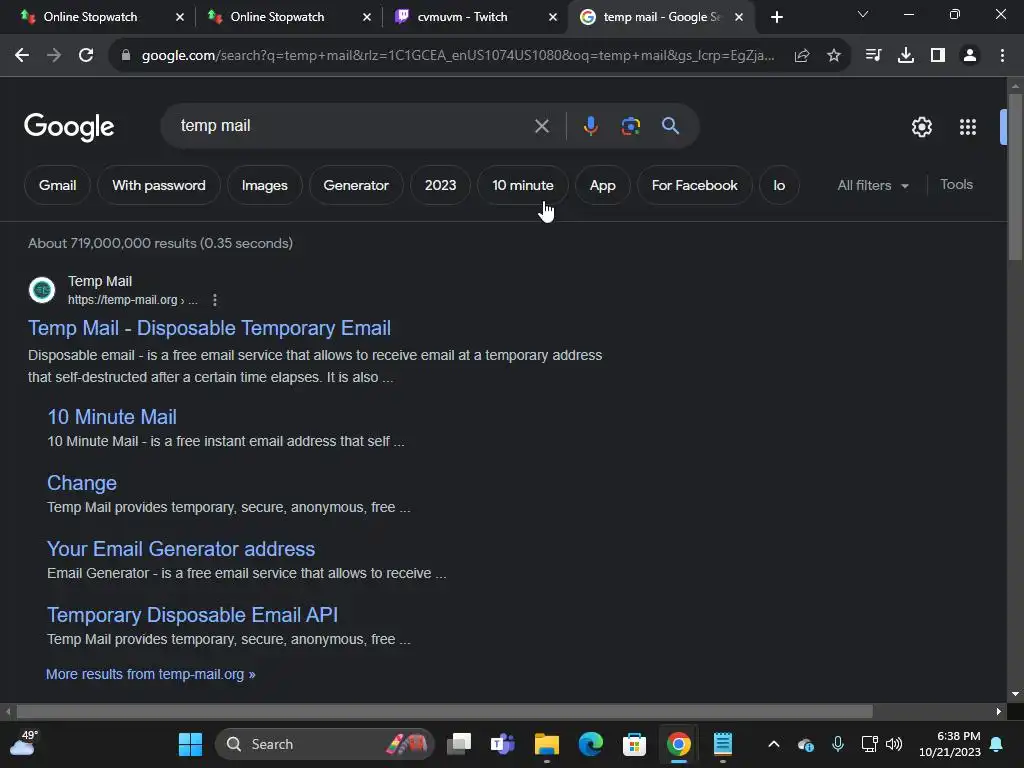Image resolution: width=1024 pixels, height=768 pixels.
Task: Click the Temp Mail site favicon
Action: tap(42, 290)
